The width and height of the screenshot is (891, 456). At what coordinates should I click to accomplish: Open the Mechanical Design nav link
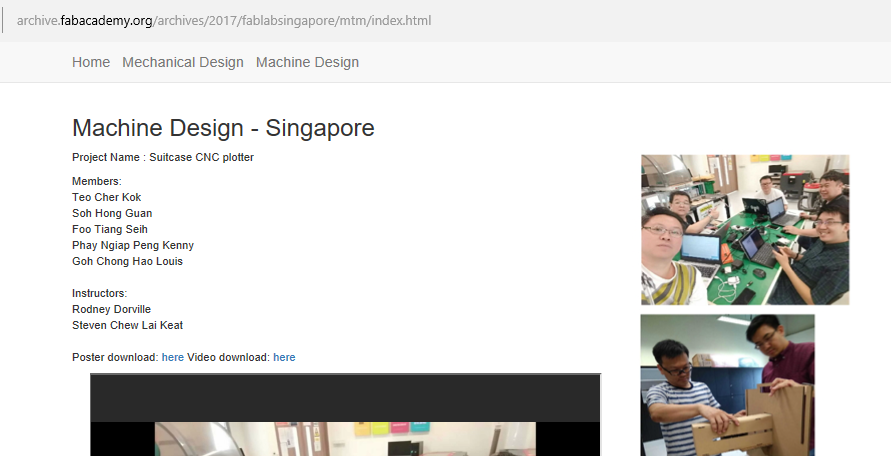(x=182, y=62)
